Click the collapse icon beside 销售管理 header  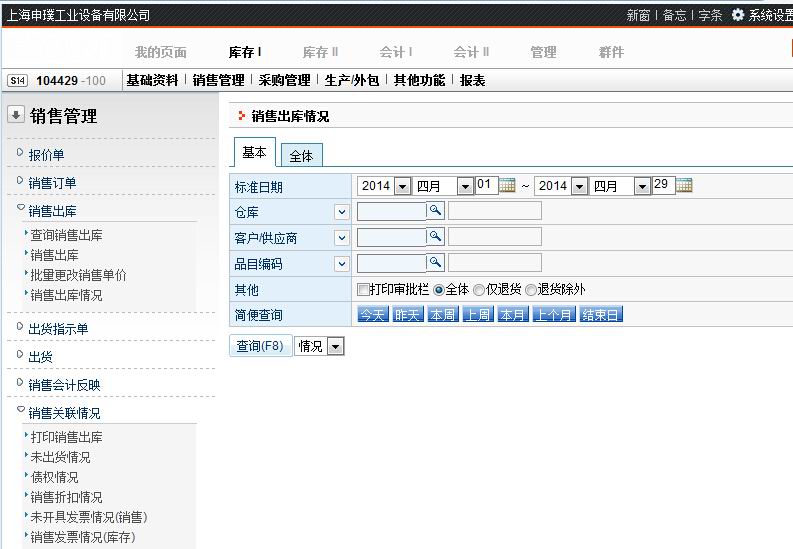[x=15, y=115]
